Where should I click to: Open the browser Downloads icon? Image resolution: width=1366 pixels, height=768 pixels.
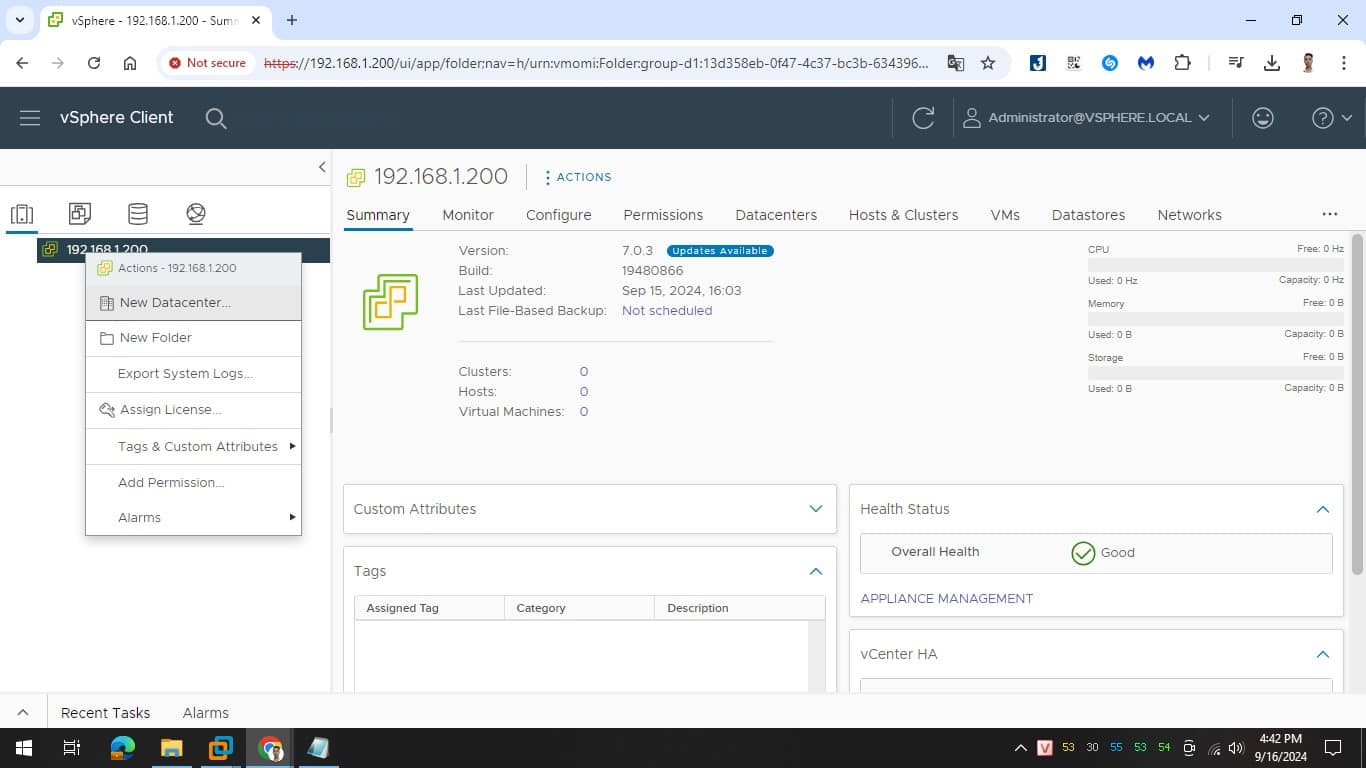pyautogui.click(x=1272, y=63)
